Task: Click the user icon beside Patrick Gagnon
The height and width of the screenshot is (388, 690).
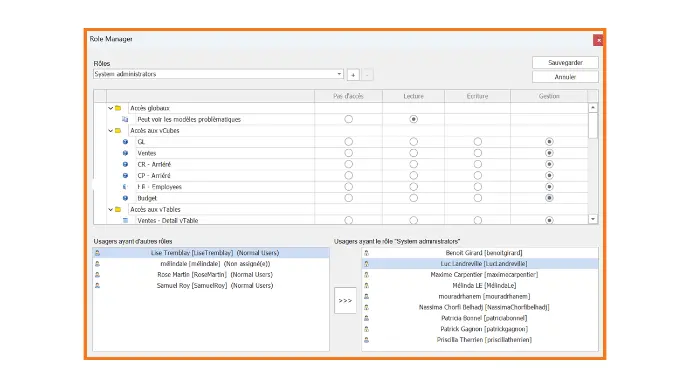Action: pyautogui.click(x=367, y=329)
